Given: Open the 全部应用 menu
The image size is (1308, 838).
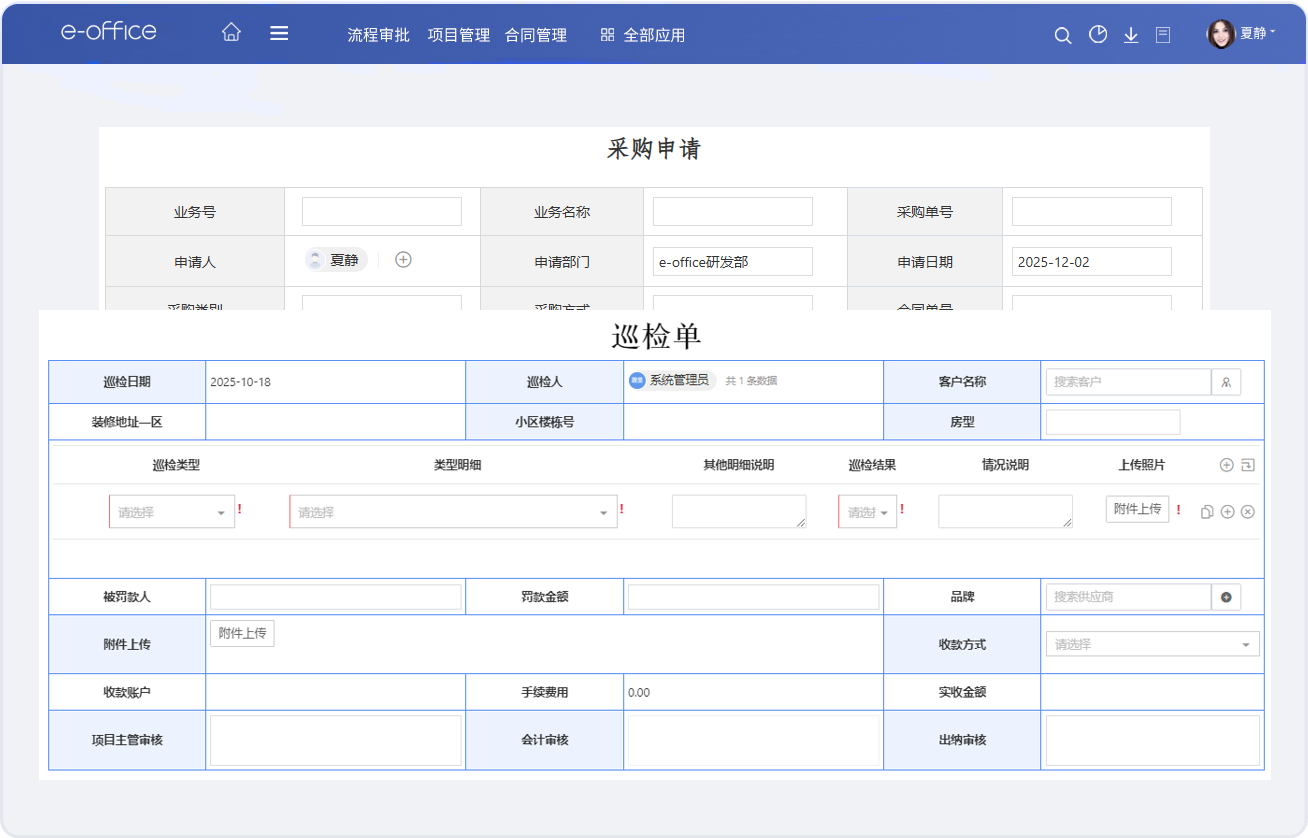Looking at the screenshot, I should [643, 35].
